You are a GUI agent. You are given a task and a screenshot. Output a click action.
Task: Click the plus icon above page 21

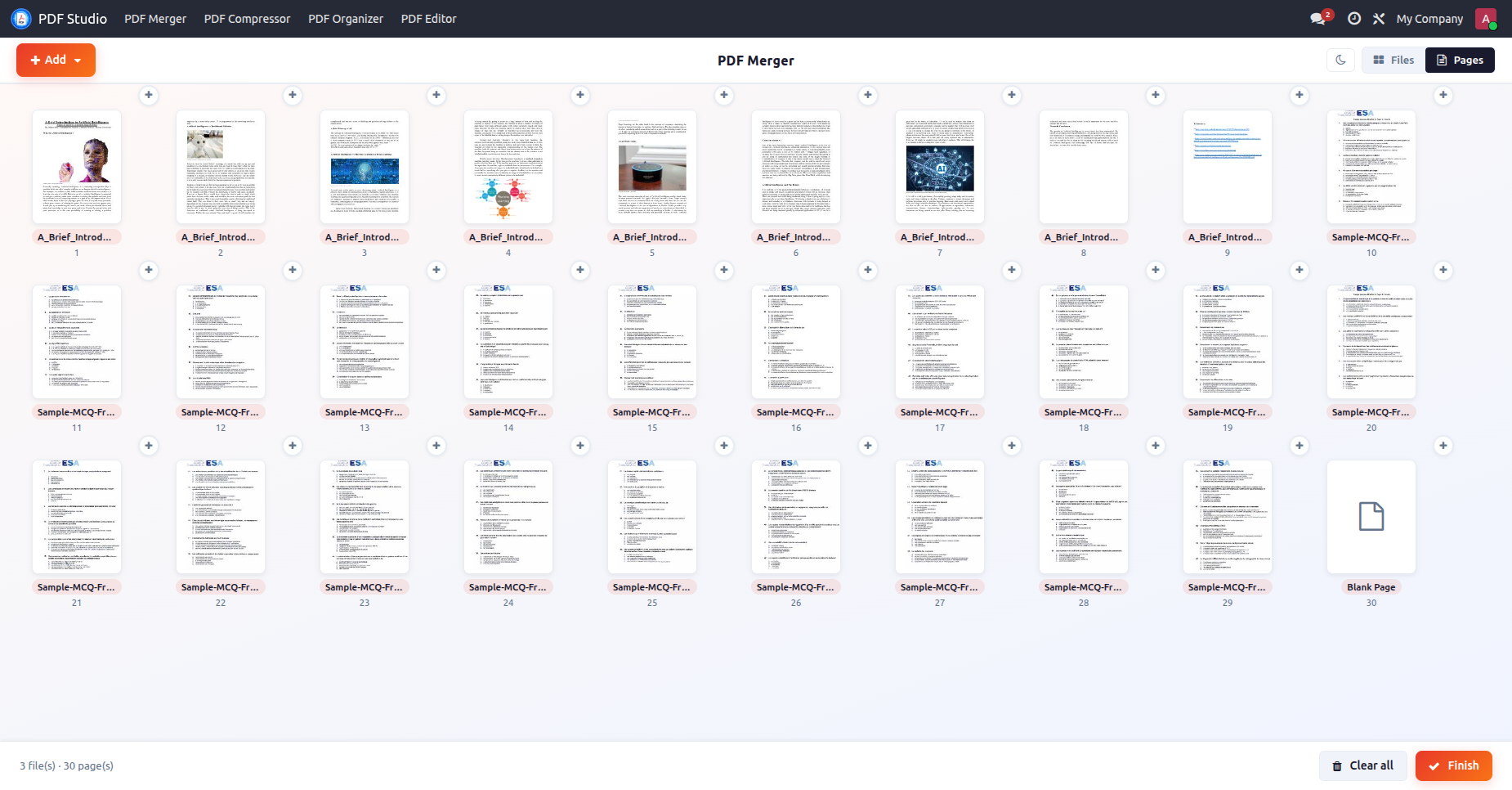point(149,446)
